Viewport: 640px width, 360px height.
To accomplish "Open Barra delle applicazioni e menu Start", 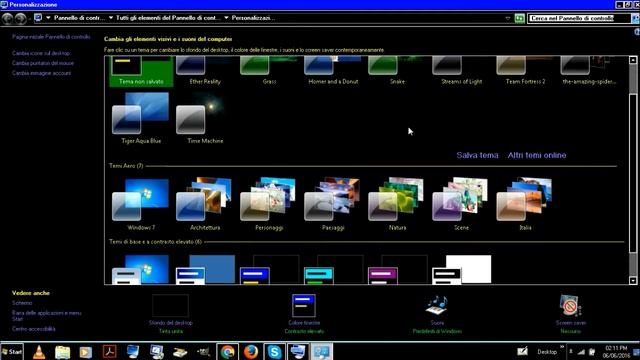I will (47, 316).
